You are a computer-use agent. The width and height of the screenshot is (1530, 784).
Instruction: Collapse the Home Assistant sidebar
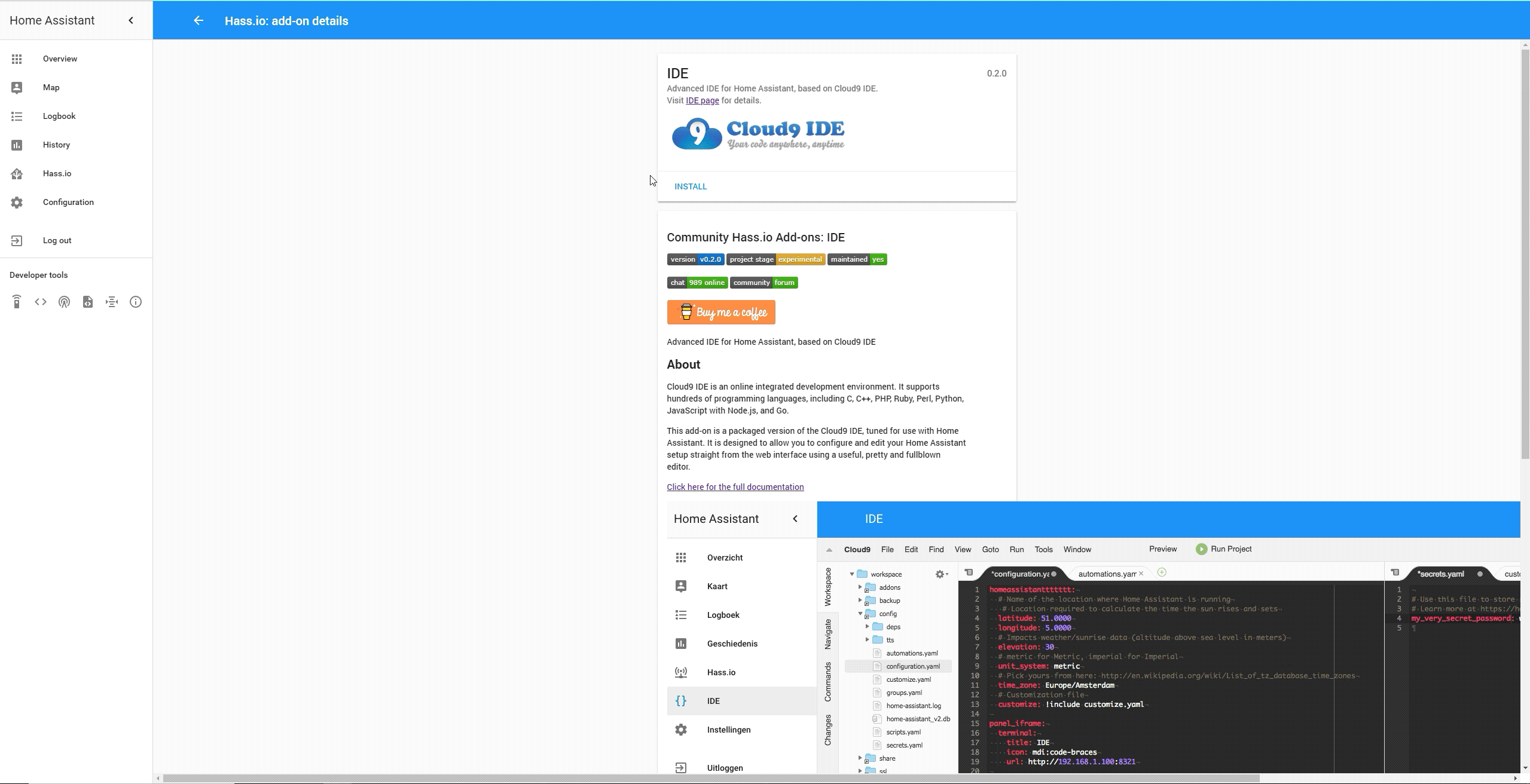pos(131,20)
